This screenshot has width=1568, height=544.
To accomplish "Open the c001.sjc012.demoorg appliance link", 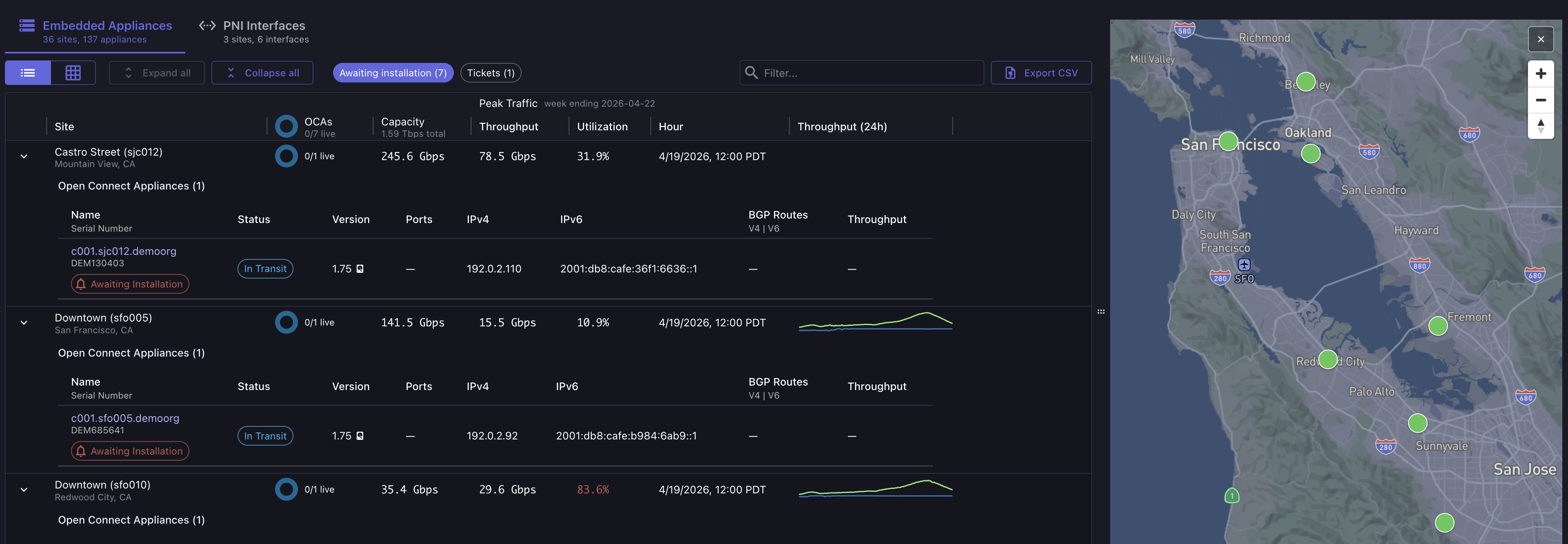I will pos(124,251).
